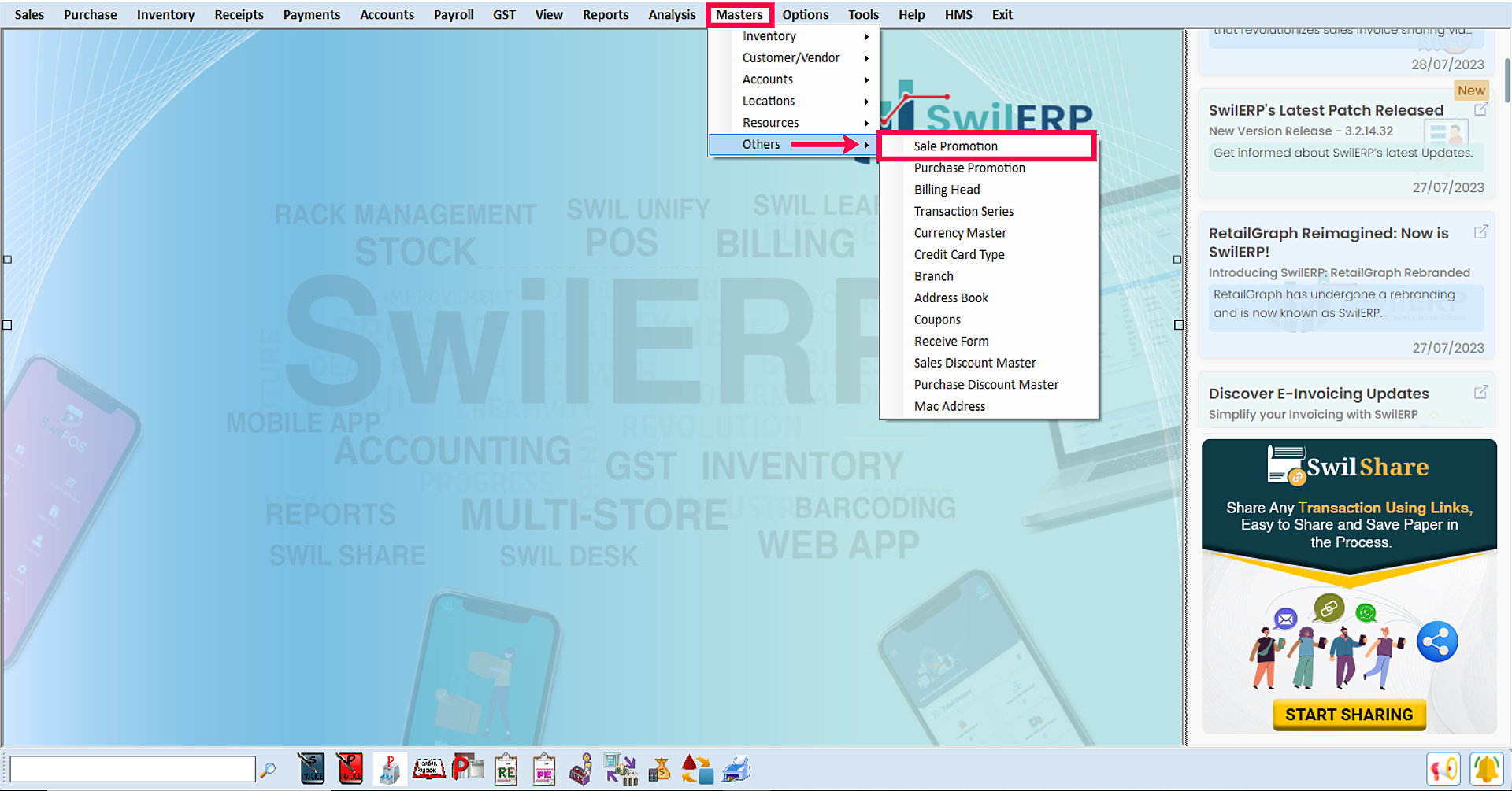
Task: Expand the Others submenu
Action: click(x=795, y=144)
